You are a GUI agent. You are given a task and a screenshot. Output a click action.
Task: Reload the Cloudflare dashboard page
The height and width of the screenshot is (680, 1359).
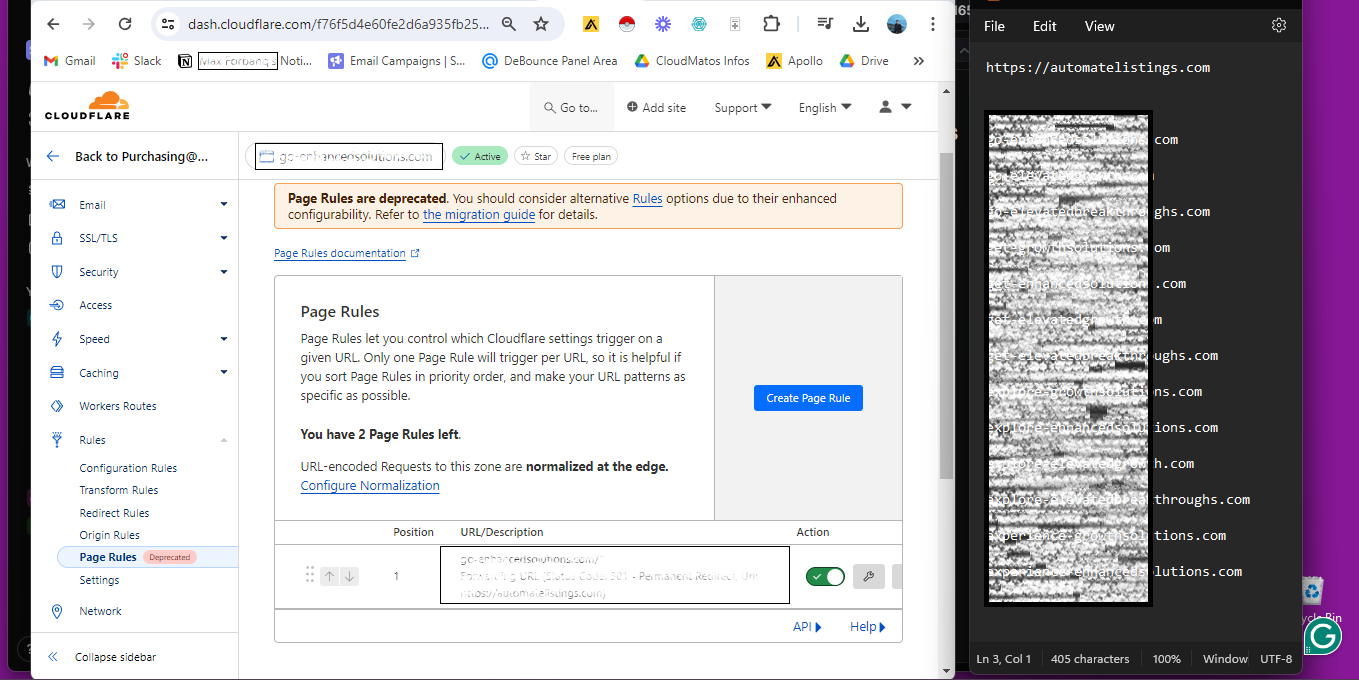pos(124,24)
